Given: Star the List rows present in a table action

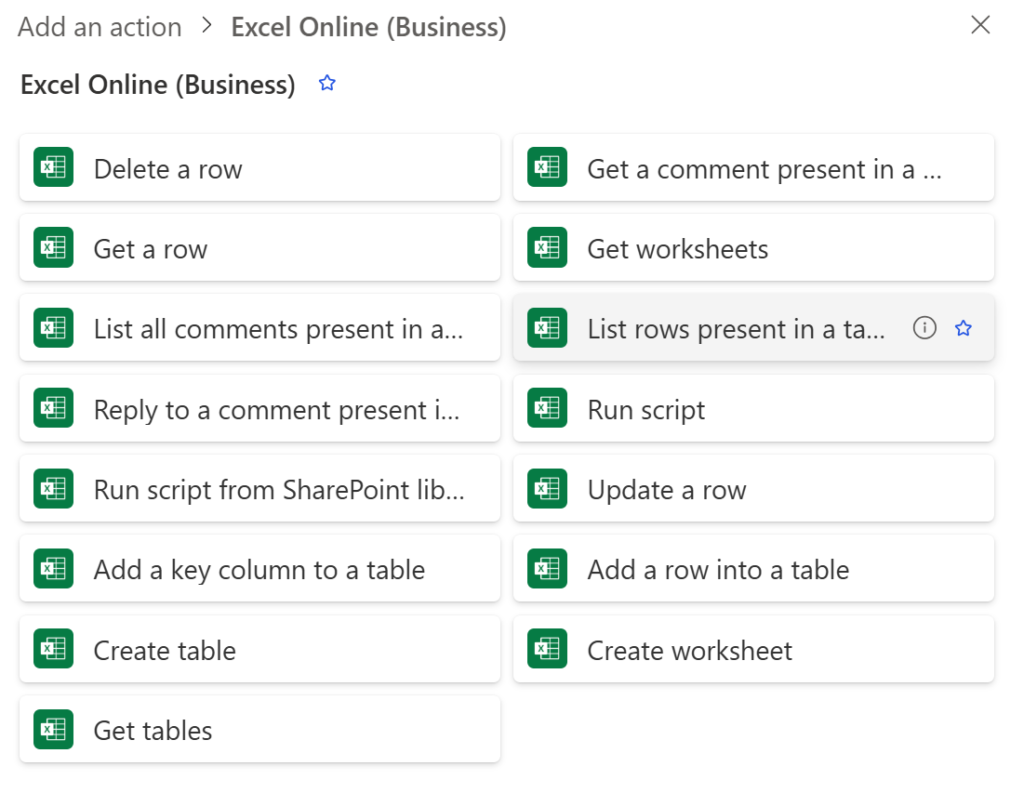Looking at the screenshot, I should (963, 328).
